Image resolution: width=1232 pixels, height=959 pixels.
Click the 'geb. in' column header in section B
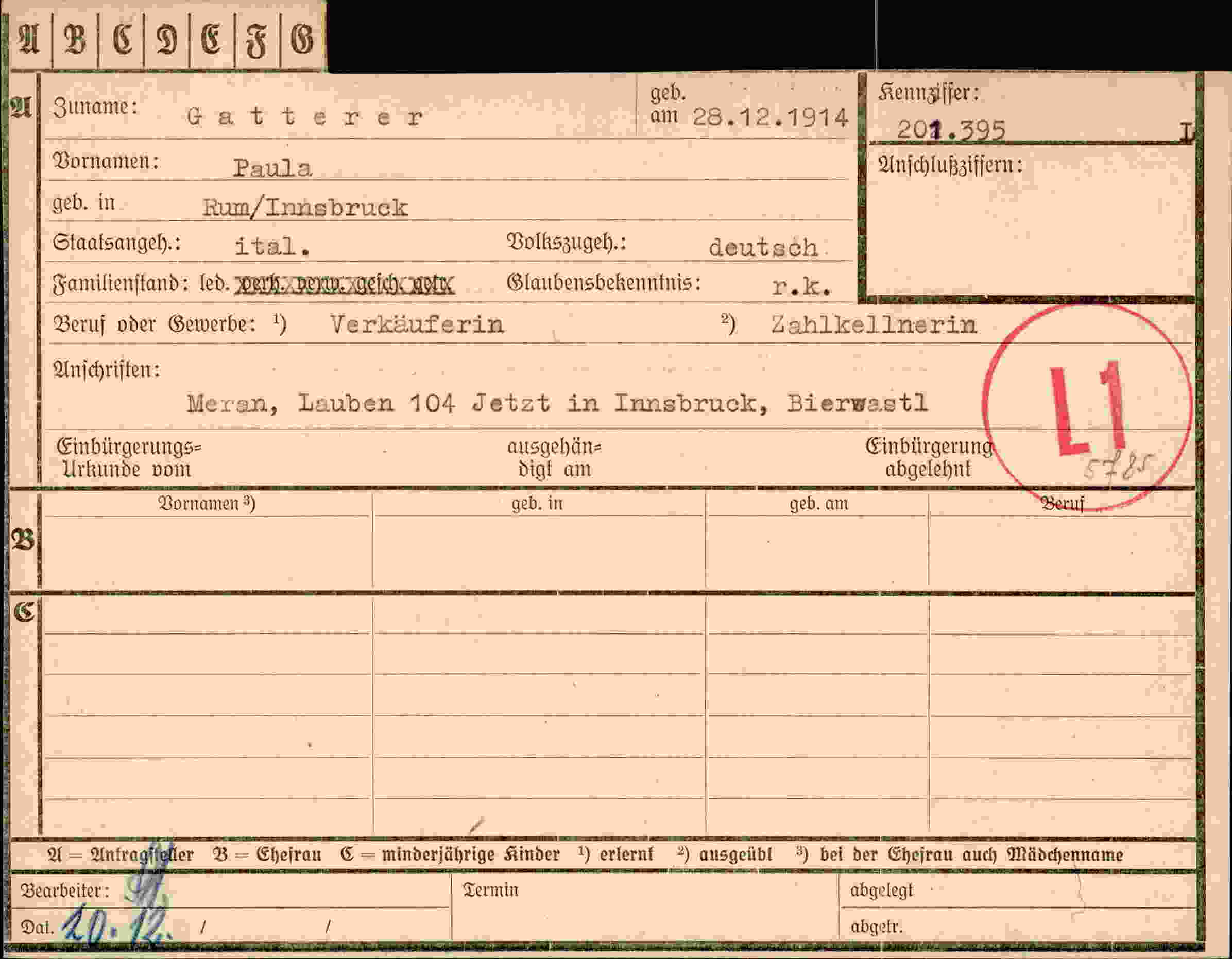click(537, 503)
